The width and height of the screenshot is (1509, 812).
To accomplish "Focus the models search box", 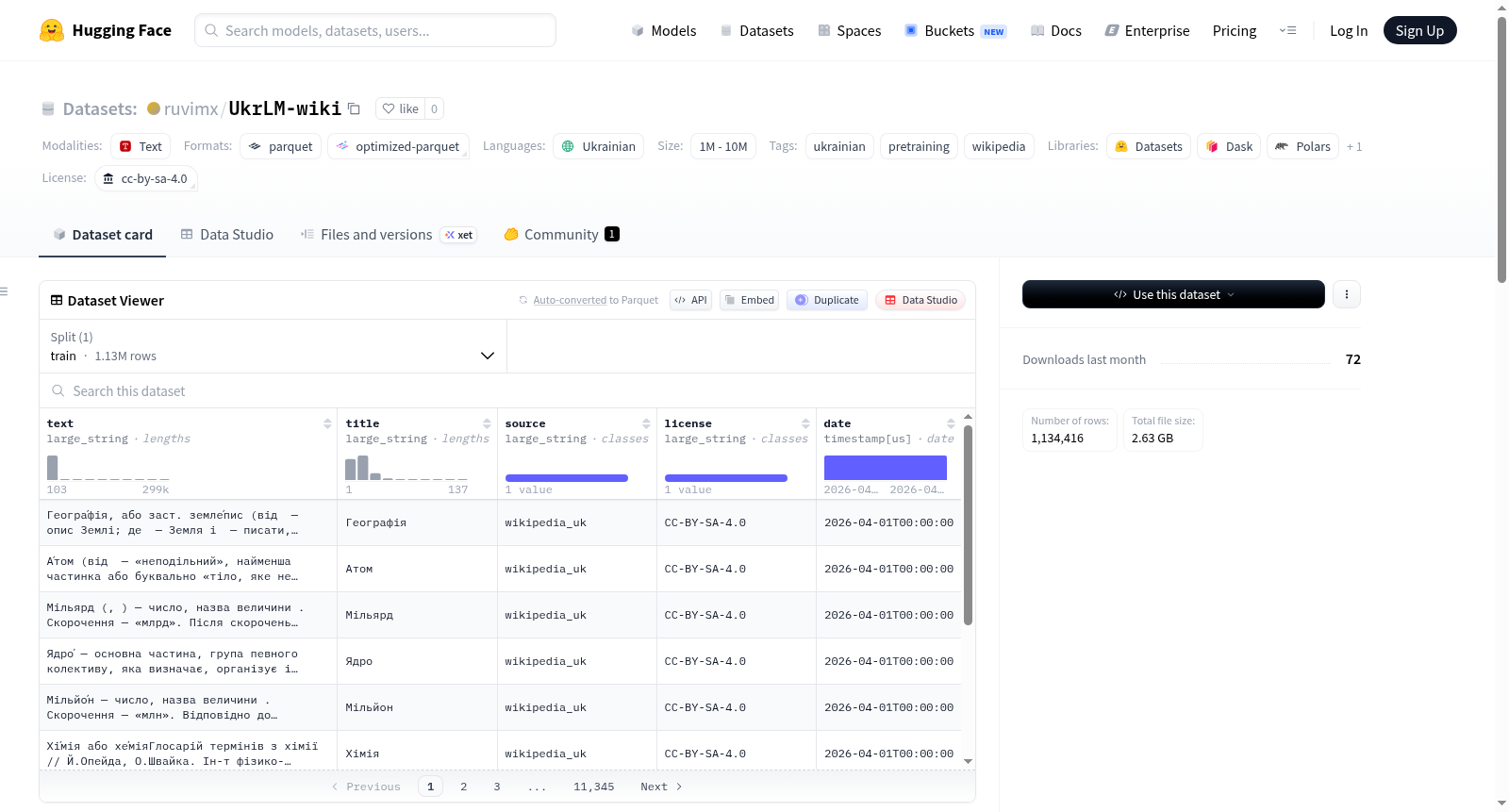I will pyautogui.click(x=375, y=30).
